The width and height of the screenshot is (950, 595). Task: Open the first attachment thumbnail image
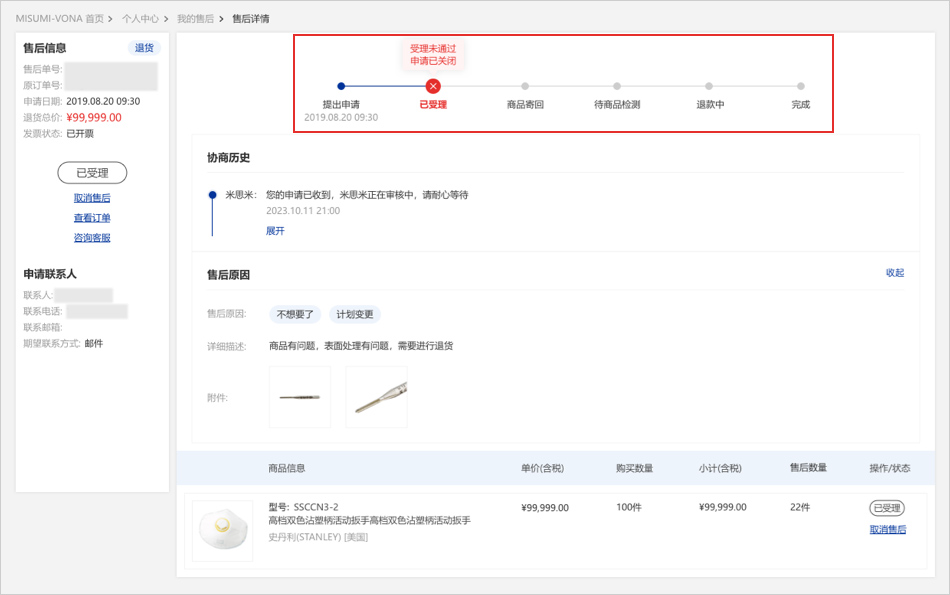[x=300, y=397]
